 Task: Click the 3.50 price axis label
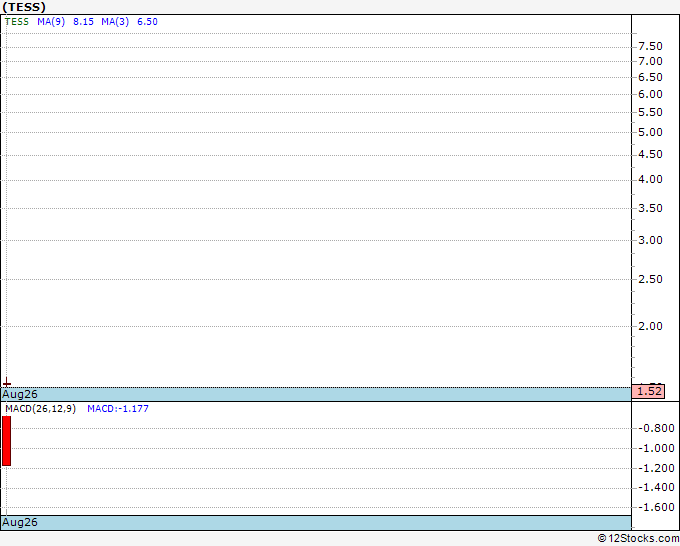pos(650,208)
